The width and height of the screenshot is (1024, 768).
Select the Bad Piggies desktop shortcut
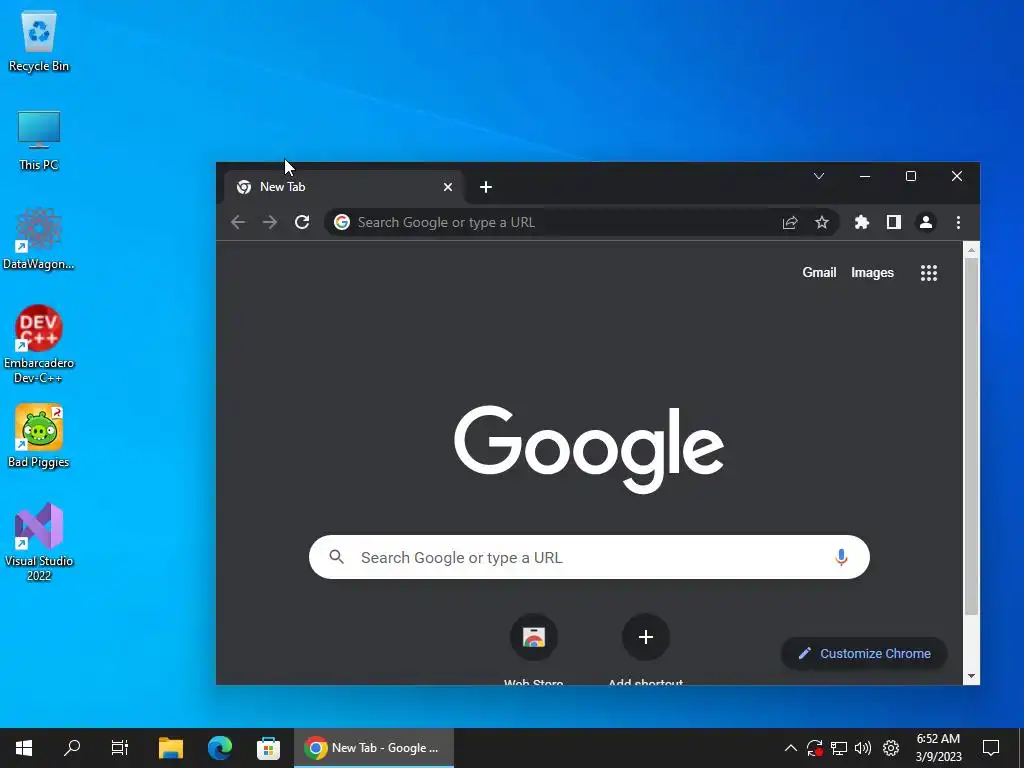[39, 436]
